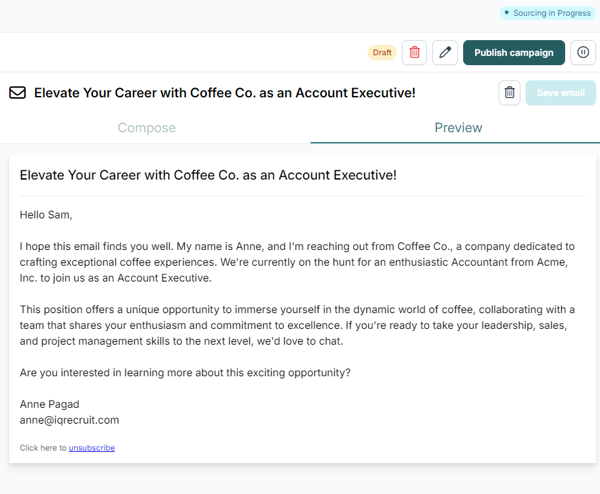This screenshot has width=600, height=494.
Task: Delete the campaign with red trash icon
Action: 414,53
